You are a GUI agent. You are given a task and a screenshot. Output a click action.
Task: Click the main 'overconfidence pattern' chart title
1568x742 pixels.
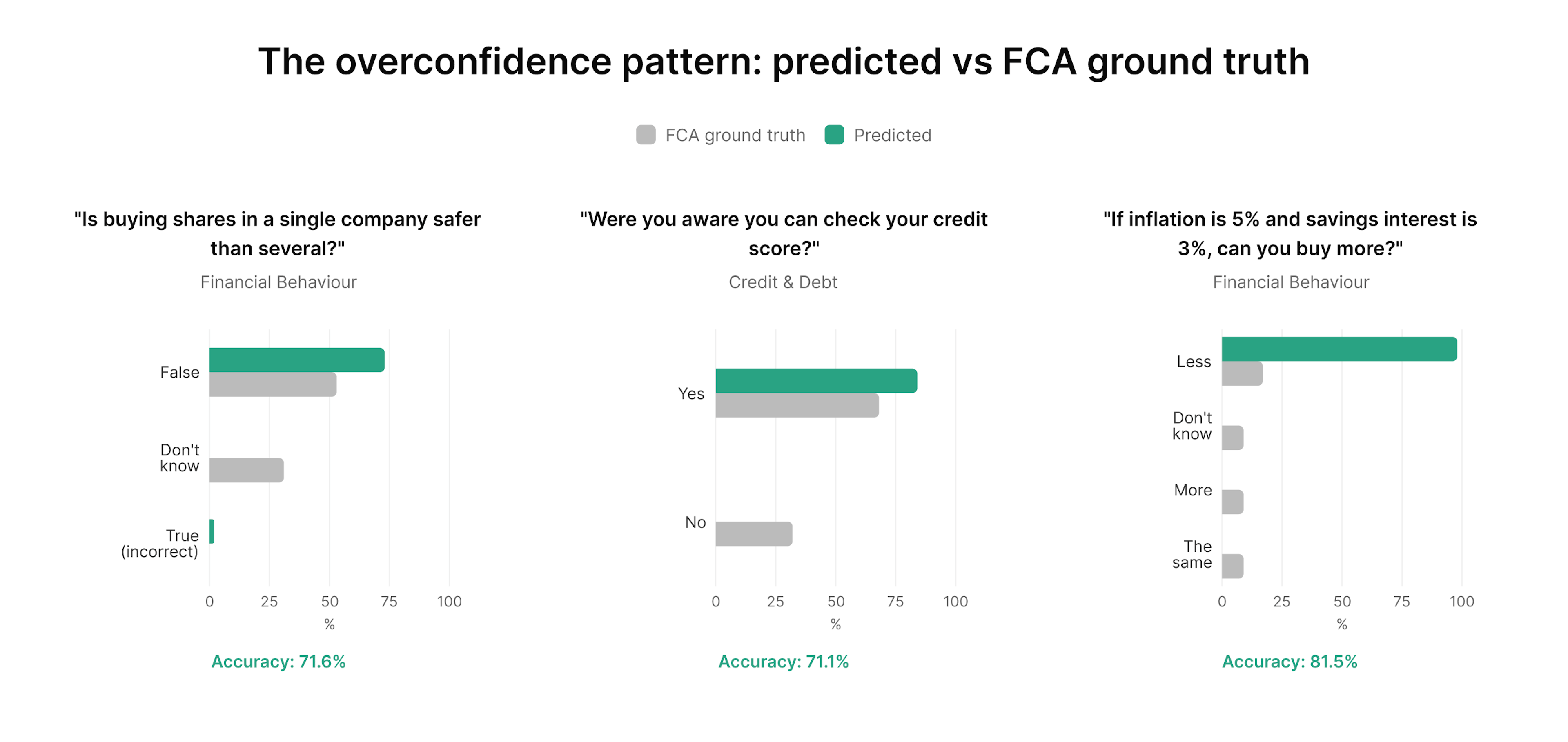click(784, 62)
